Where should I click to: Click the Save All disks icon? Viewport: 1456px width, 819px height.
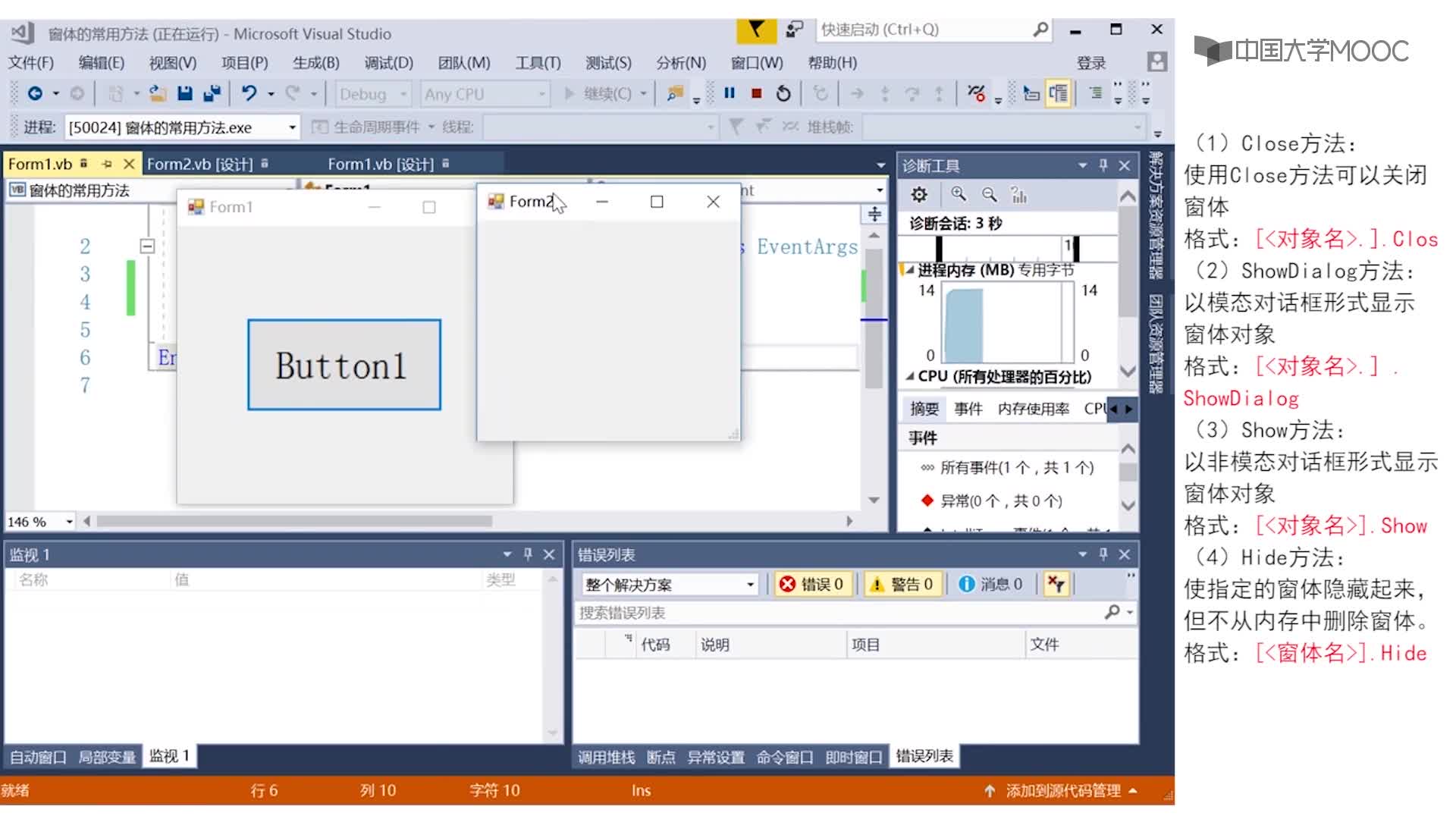click(x=212, y=93)
